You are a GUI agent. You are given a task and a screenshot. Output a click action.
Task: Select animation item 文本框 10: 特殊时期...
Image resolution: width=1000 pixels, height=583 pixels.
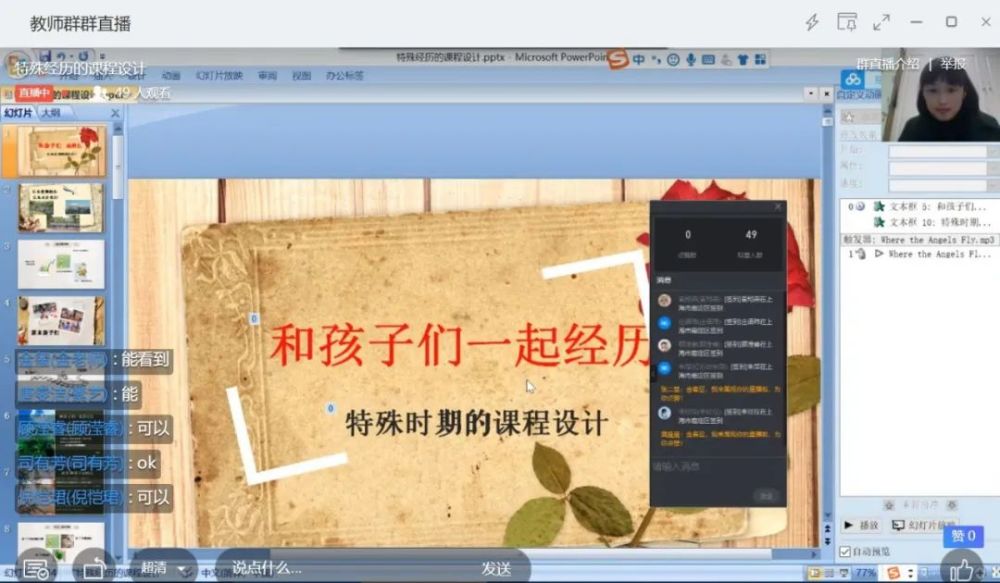pyautogui.click(x=941, y=222)
